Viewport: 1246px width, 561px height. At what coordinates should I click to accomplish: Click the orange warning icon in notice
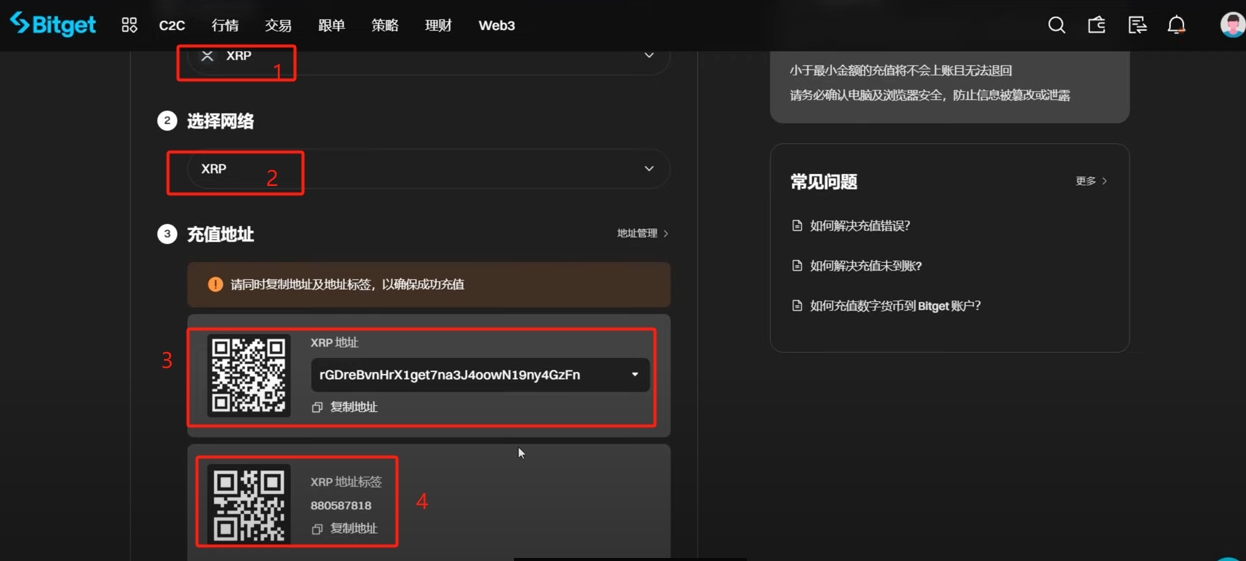215,284
